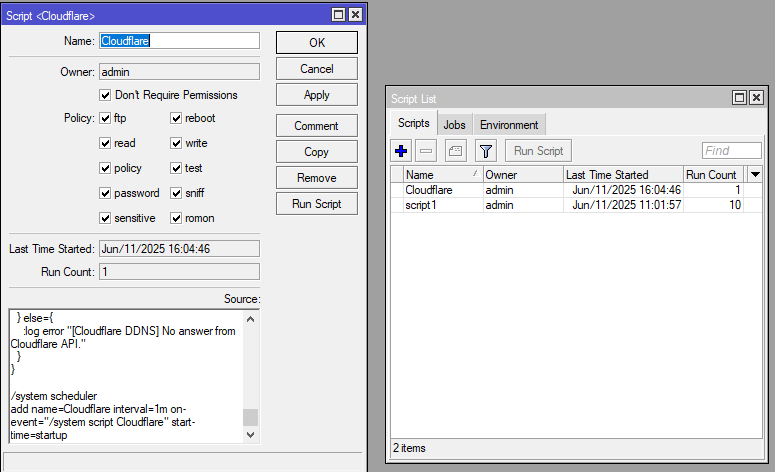The image size is (775, 472).
Task: Click the Owner field showing admin
Action: (179, 72)
